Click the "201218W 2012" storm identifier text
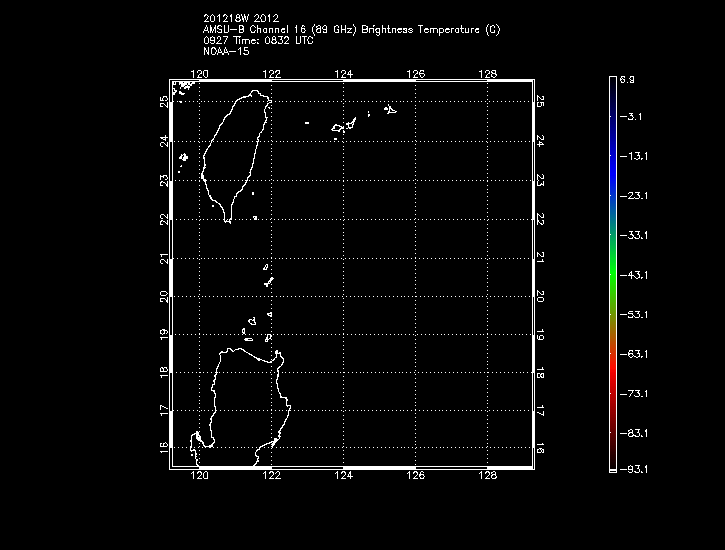 (242, 18)
